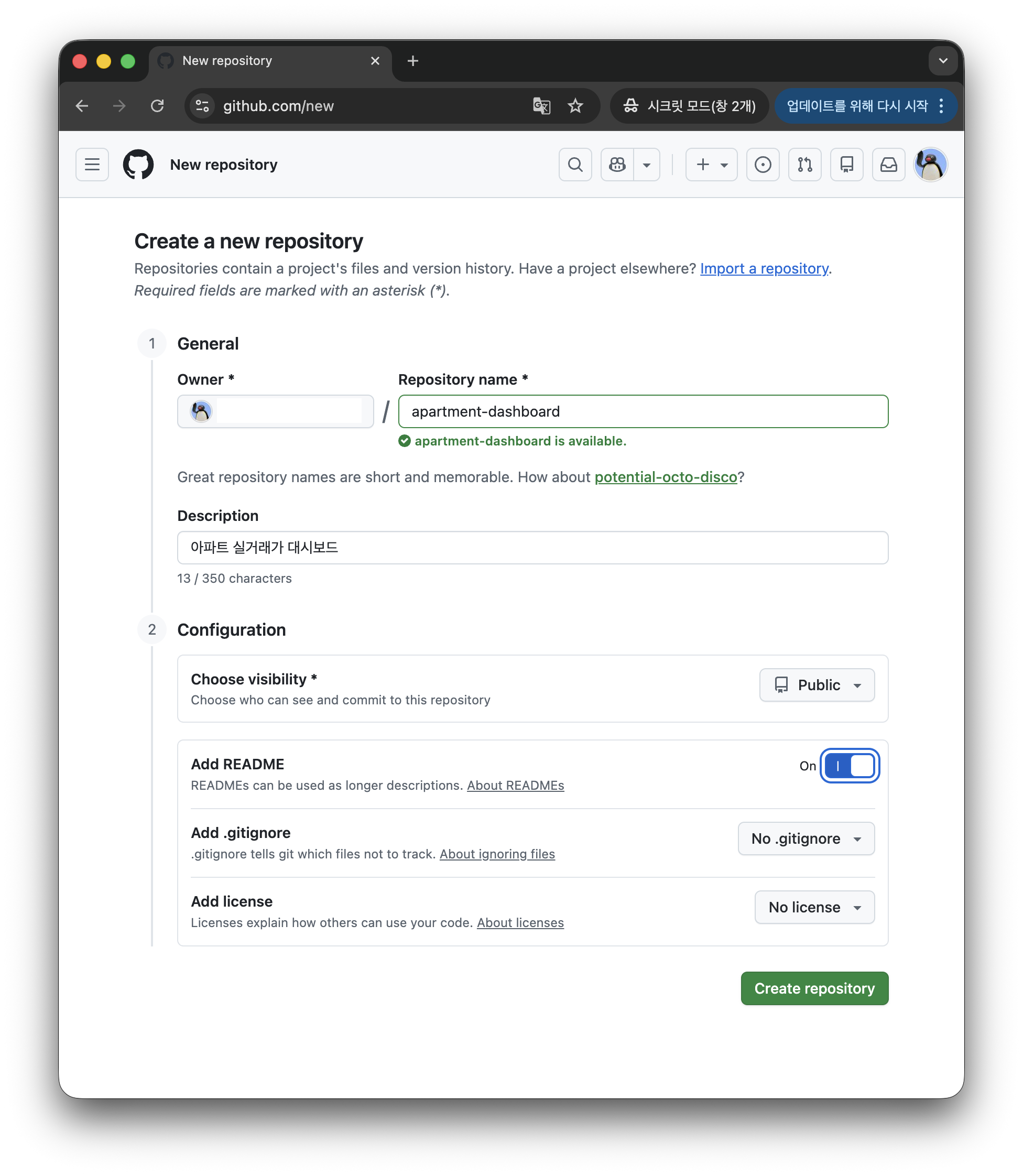Open Pull requests icon in header
Screen dimensions: 1023x1176
coord(804,165)
